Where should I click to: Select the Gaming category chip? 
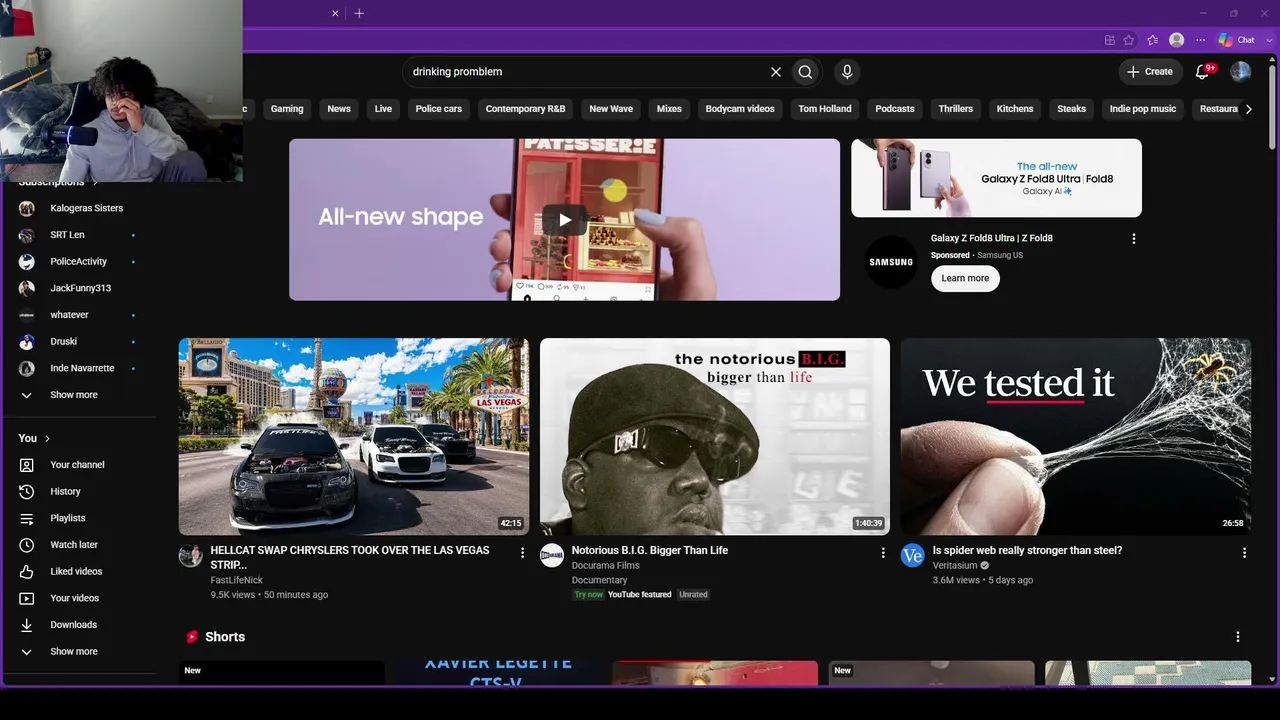tap(287, 109)
